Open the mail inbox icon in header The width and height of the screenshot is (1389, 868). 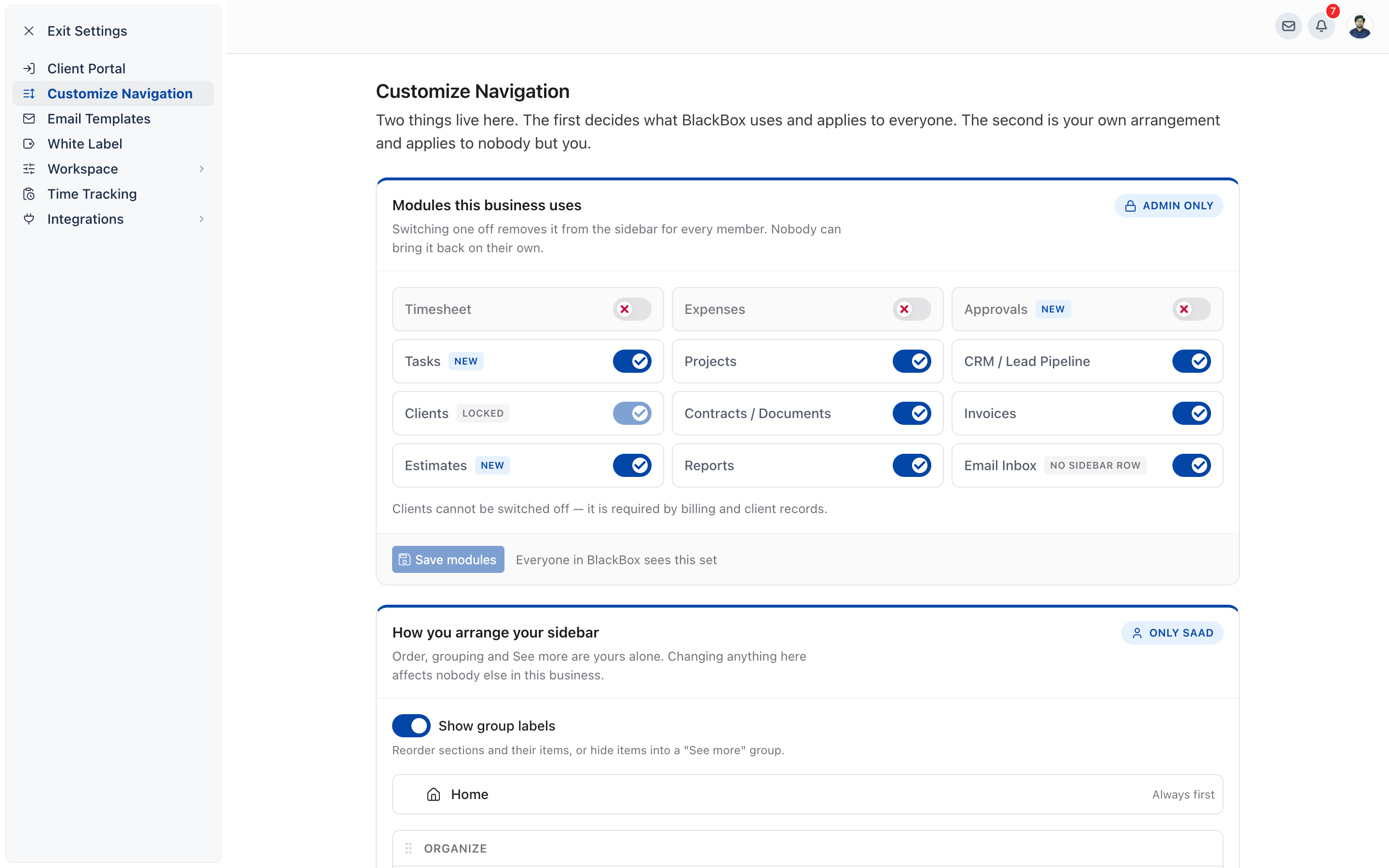tap(1288, 27)
